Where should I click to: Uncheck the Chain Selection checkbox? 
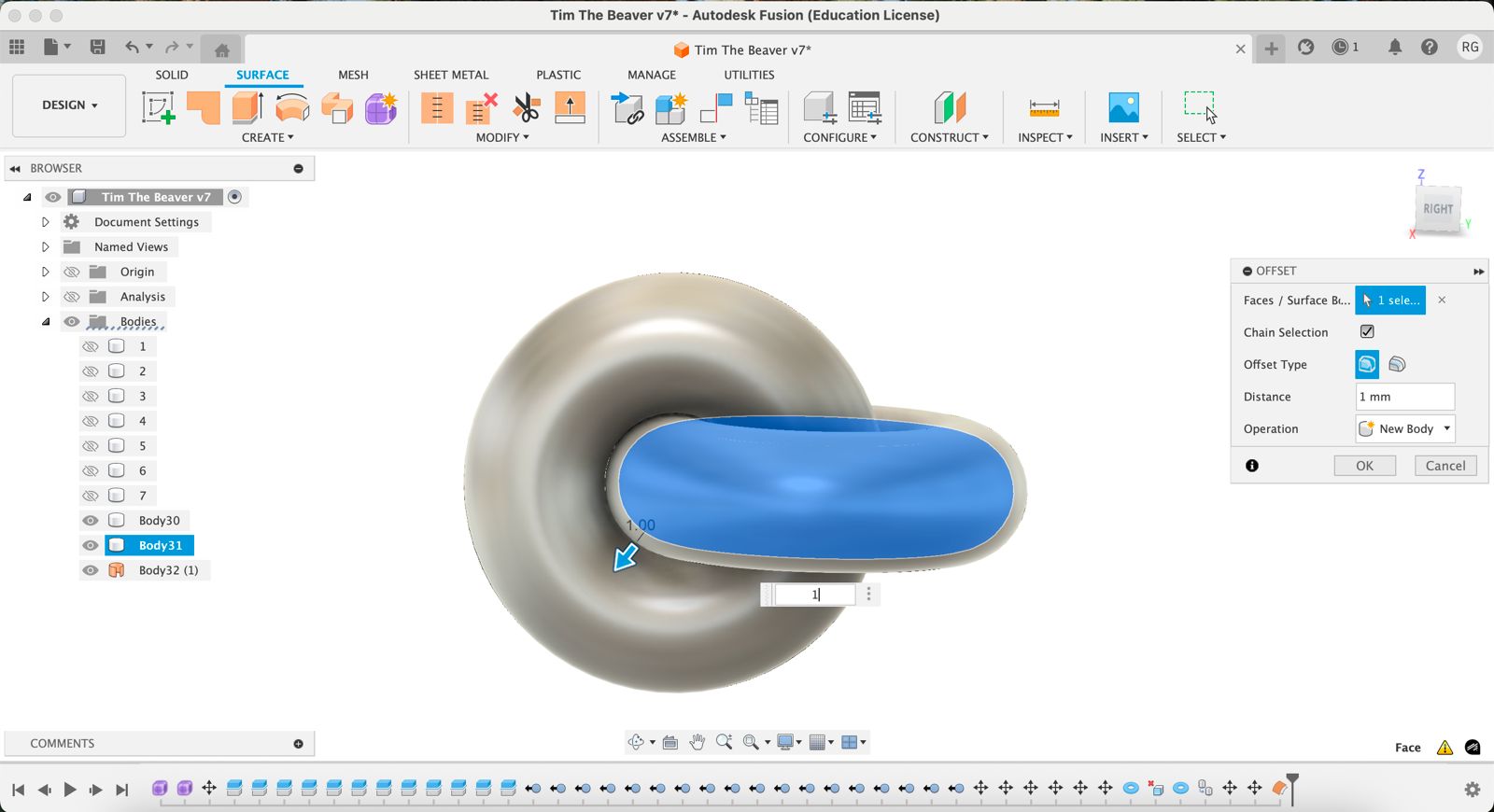coord(1367,331)
